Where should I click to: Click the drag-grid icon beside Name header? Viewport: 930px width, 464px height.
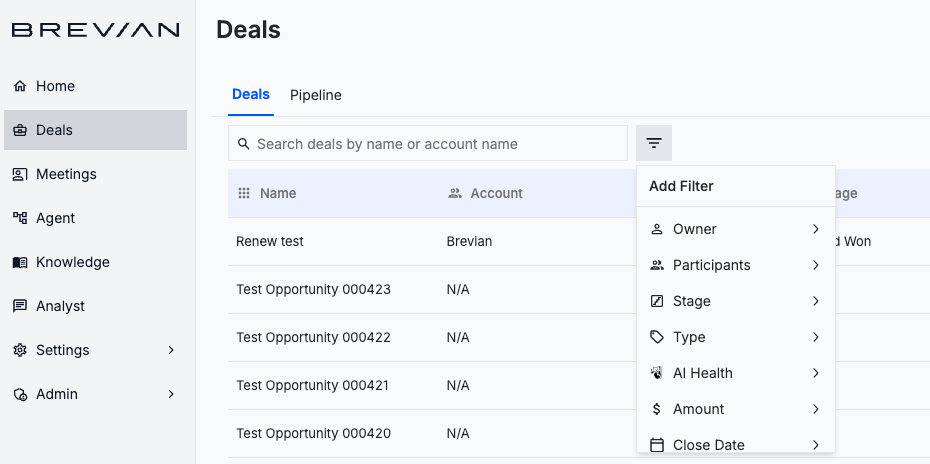244,193
